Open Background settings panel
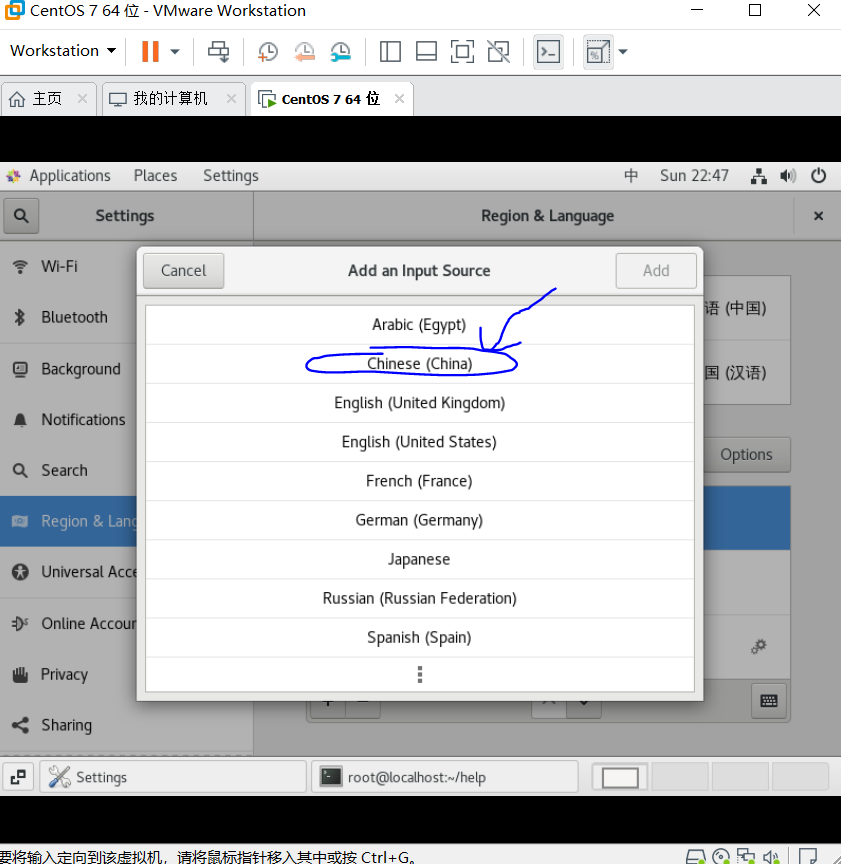This screenshot has width=841, height=864. click(x=68, y=369)
